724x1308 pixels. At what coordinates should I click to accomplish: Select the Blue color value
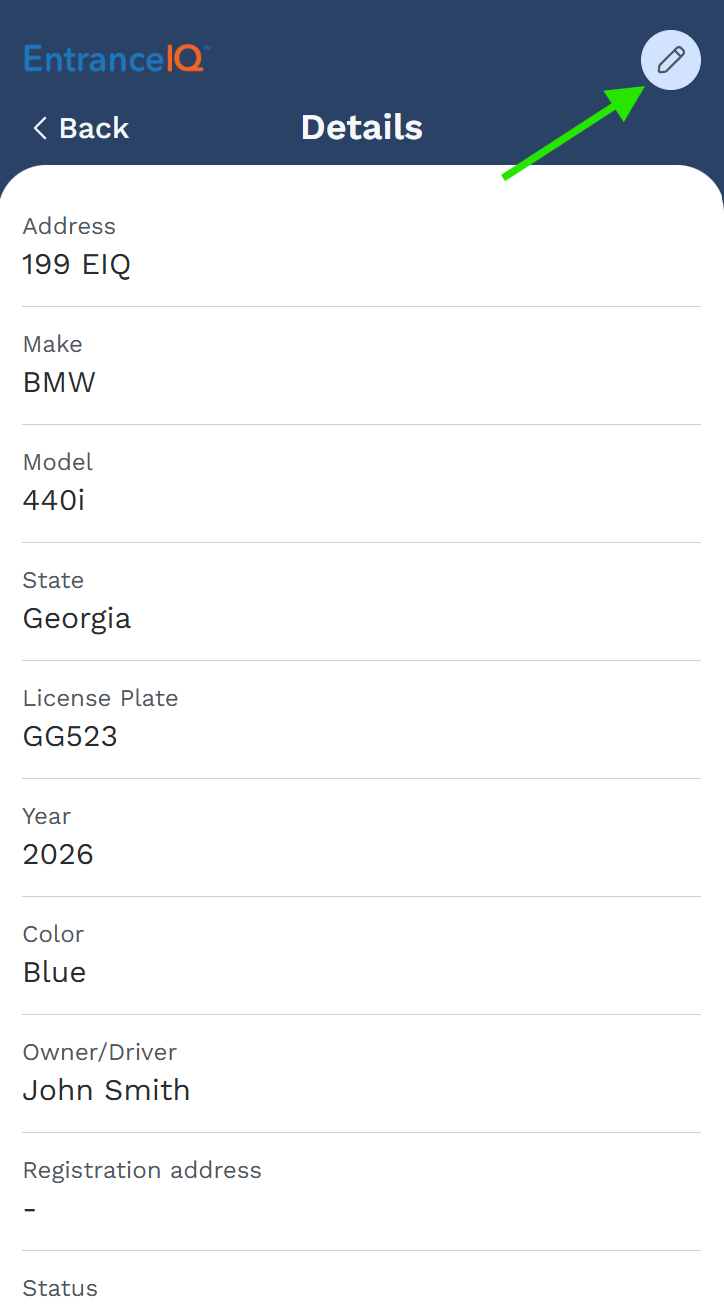(54, 973)
